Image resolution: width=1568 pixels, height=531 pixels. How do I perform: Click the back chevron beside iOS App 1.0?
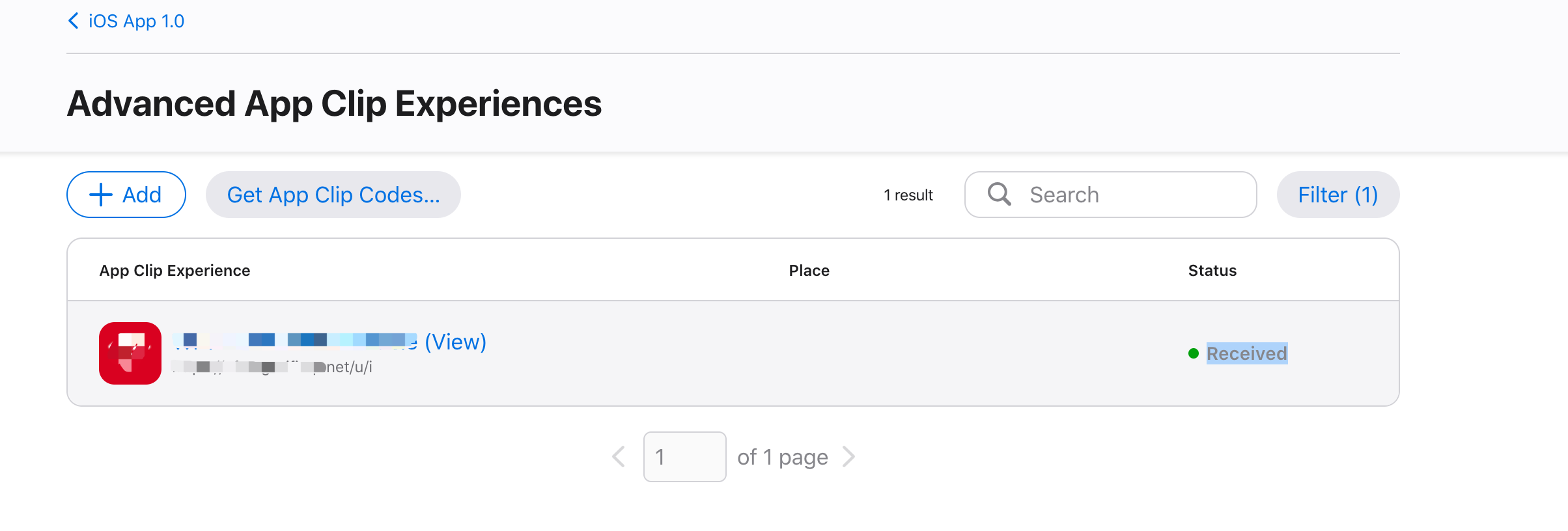[73, 21]
